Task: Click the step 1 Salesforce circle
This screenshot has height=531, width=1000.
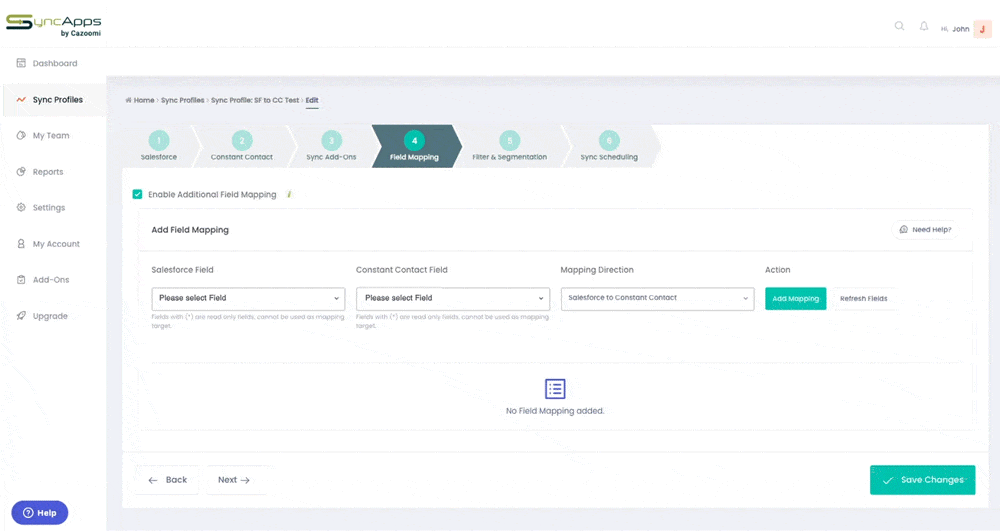Action: [159, 140]
